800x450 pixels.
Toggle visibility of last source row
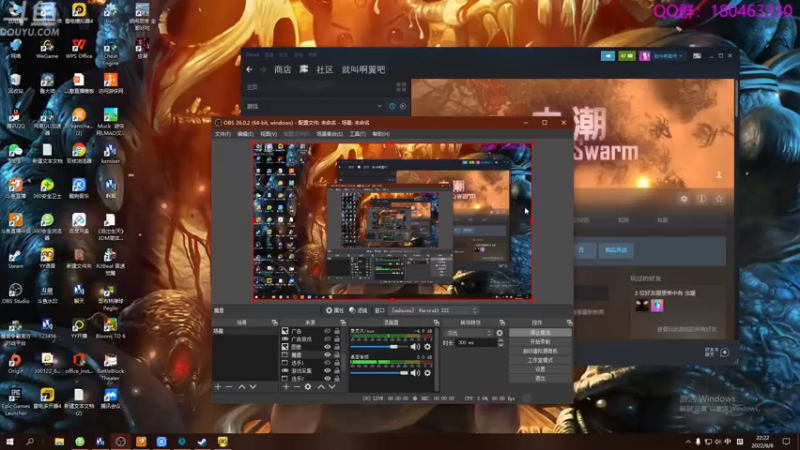point(328,379)
